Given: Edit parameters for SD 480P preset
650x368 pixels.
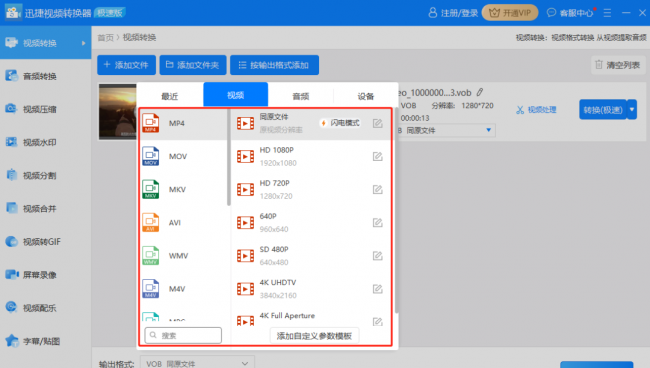Looking at the screenshot, I should click(377, 256).
